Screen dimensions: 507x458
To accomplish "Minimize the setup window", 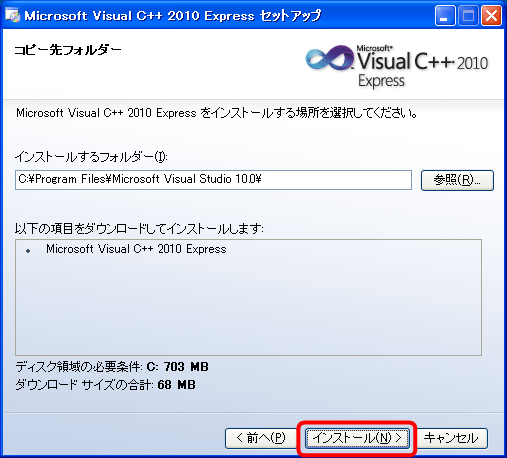I will (x=445, y=16).
